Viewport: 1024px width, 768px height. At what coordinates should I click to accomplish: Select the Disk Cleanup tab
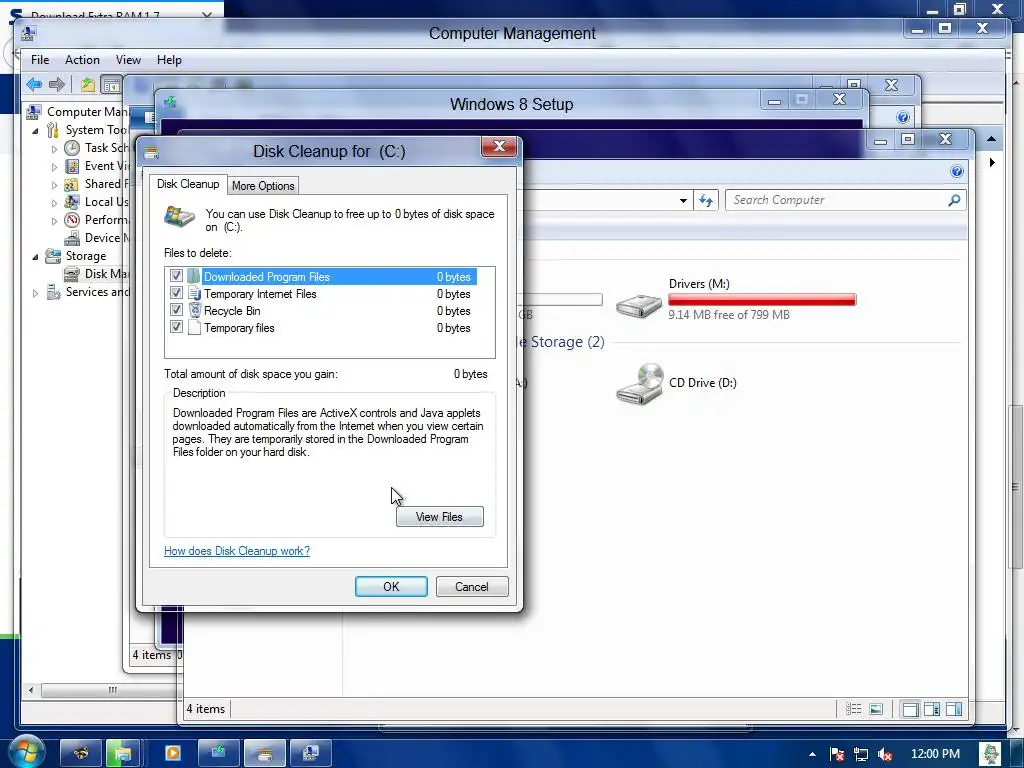pos(188,184)
